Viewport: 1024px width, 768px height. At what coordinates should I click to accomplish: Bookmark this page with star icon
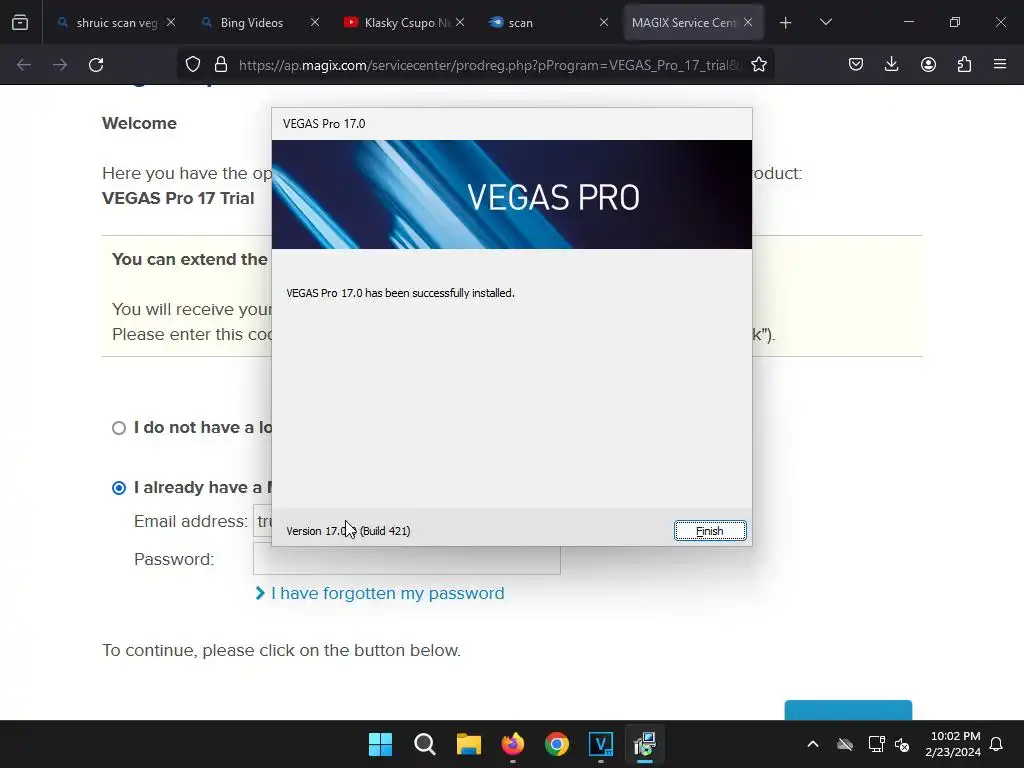pyautogui.click(x=759, y=65)
